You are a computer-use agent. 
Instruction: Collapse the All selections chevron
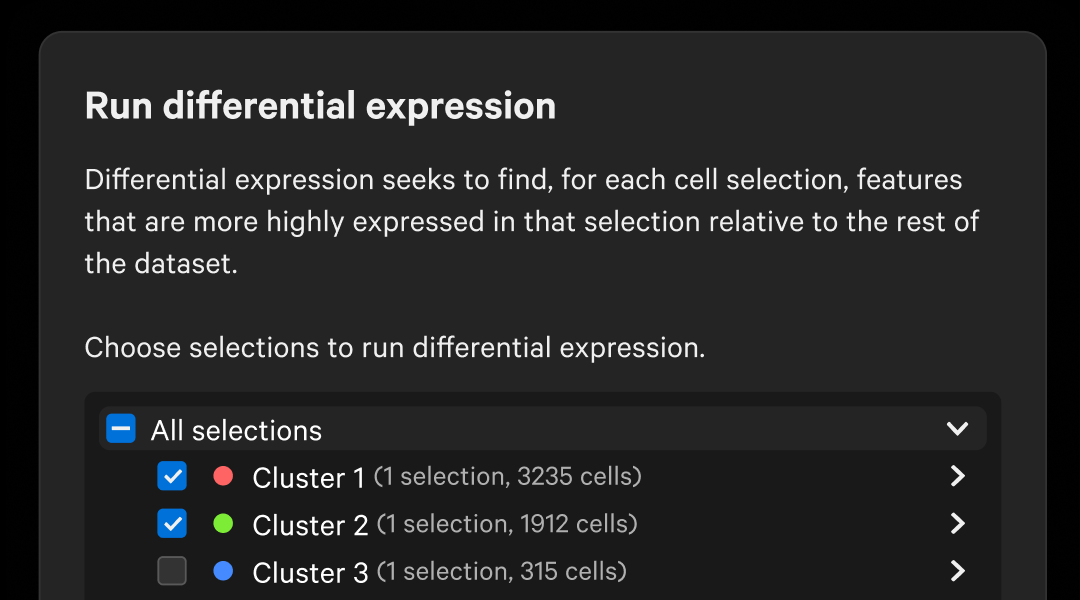(957, 429)
